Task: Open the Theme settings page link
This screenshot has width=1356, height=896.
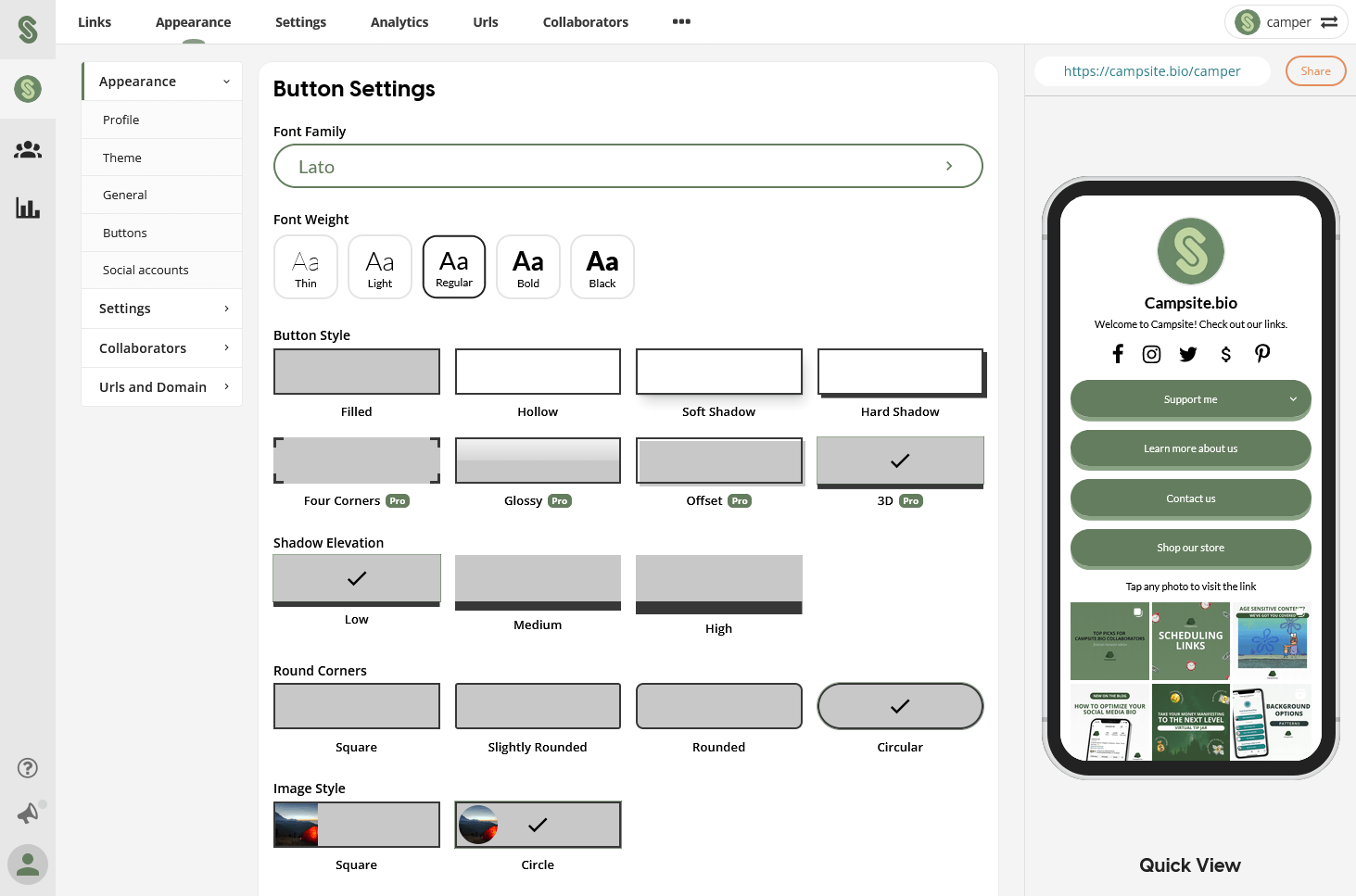Action: [121, 158]
